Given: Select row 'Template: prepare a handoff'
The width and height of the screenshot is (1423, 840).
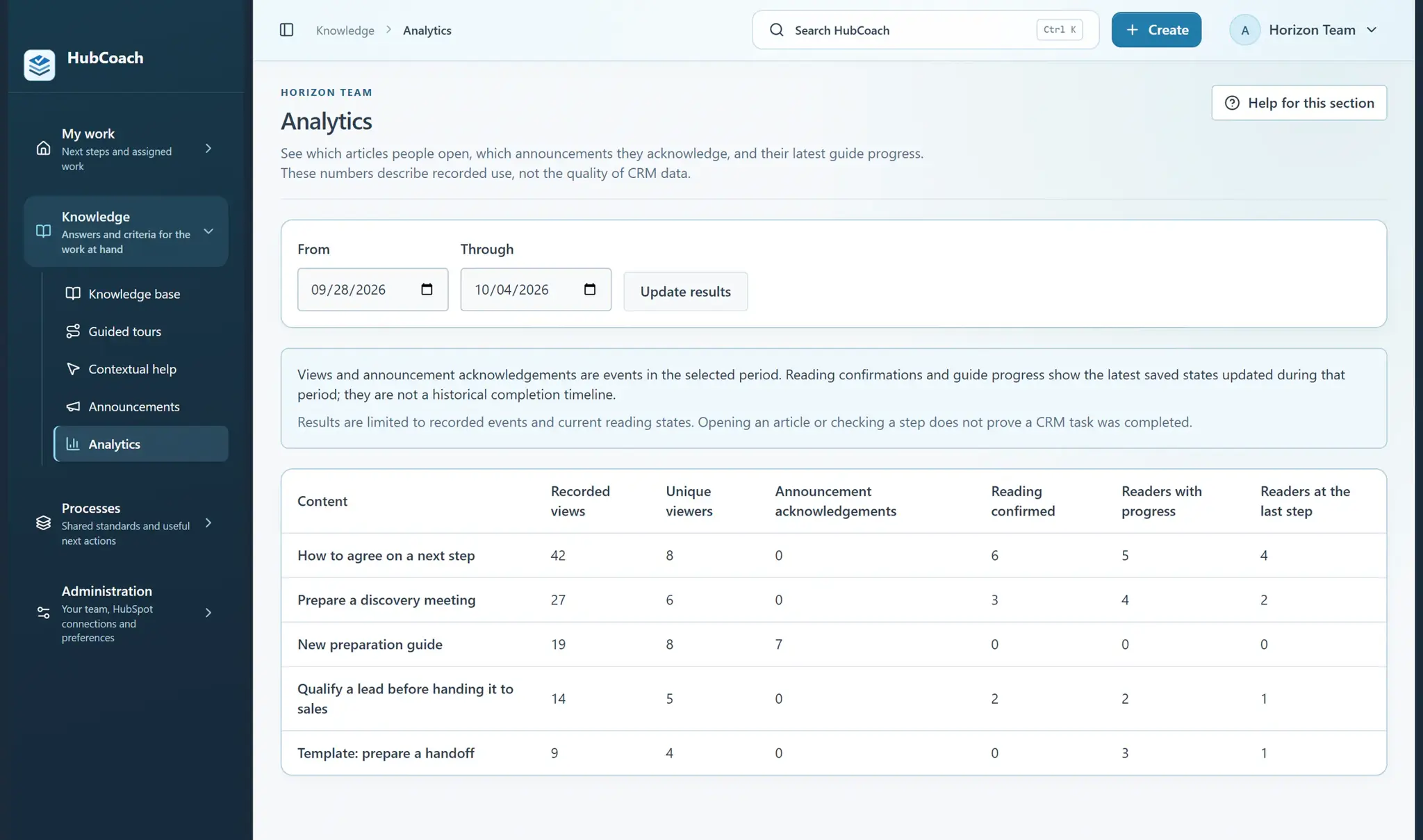Looking at the screenshot, I should click(833, 753).
